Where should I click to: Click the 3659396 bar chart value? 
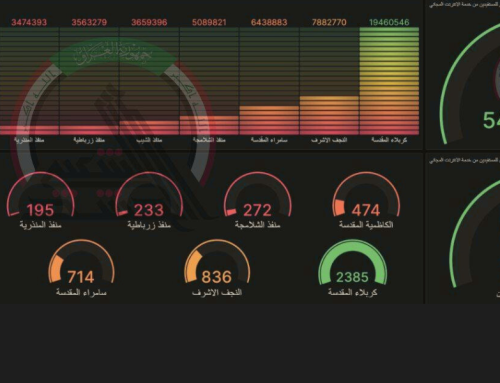point(149,22)
